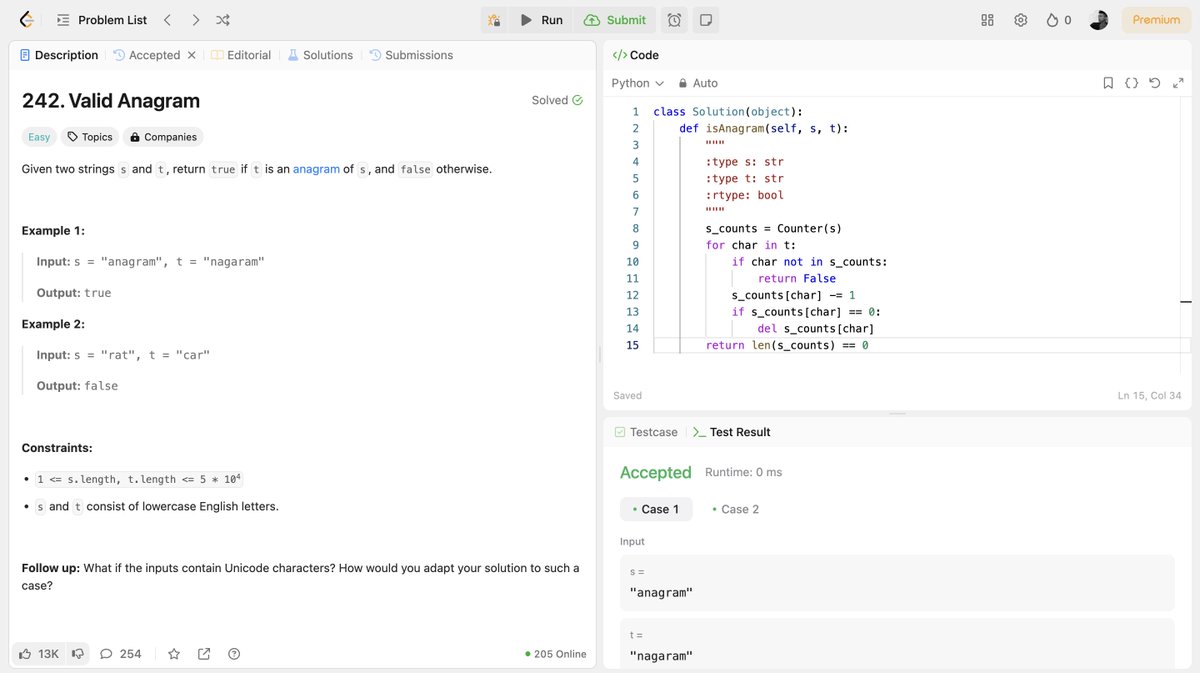The image size is (1200, 673).
Task: Bookmark the code using the editor bookmark icon
Action: point(1108,83)
